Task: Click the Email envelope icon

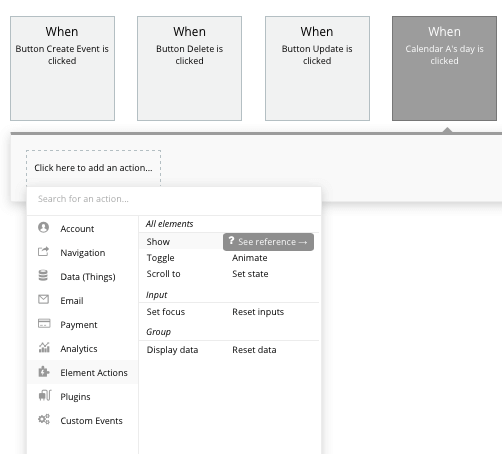Action: pos(43,299)
